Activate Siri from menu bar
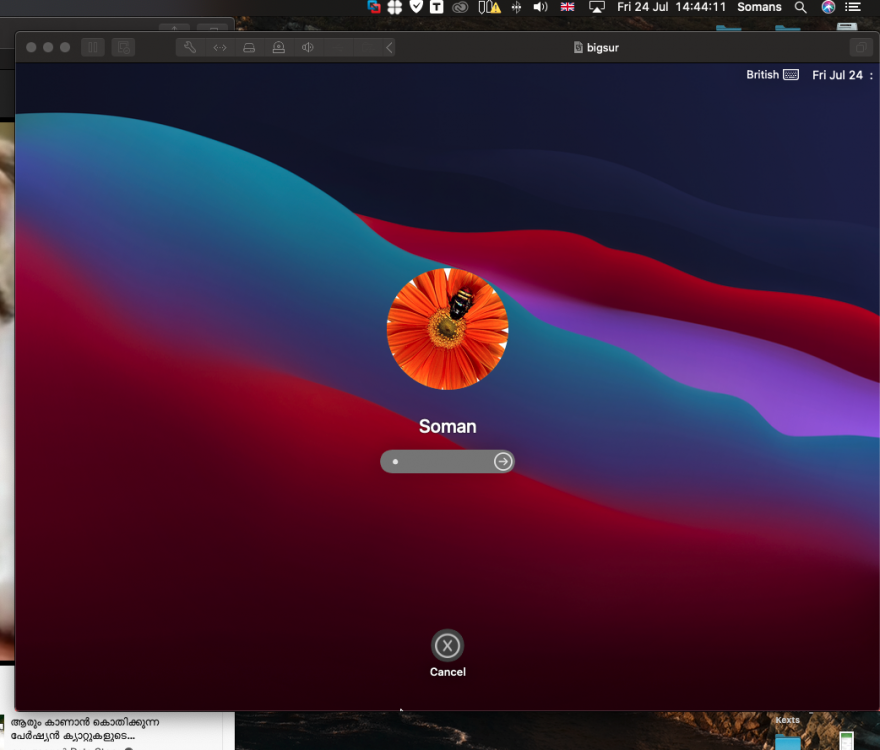This screenshot has width=880, height=750. pos(828,7)
